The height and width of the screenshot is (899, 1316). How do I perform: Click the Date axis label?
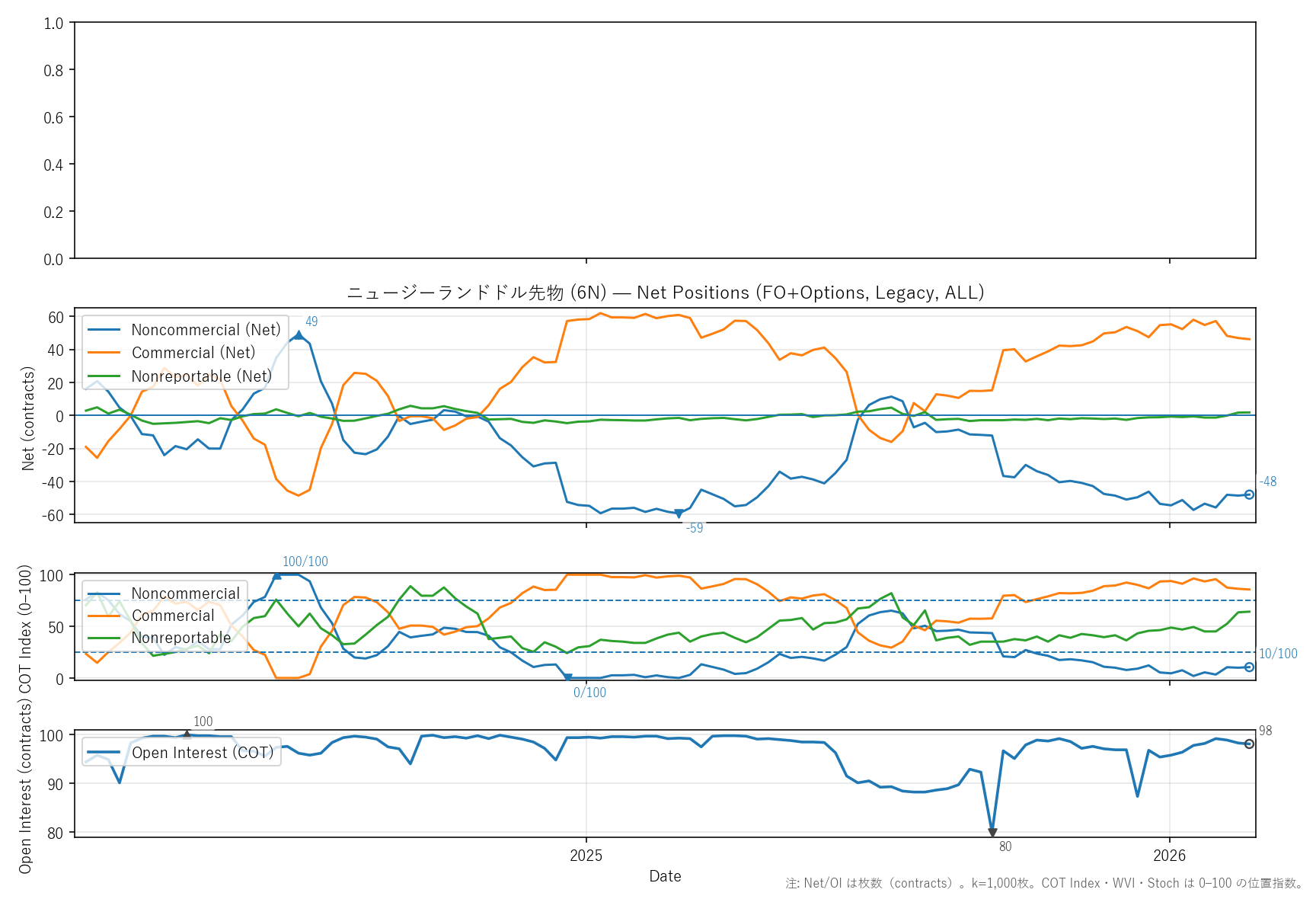[x=665, y=876]
